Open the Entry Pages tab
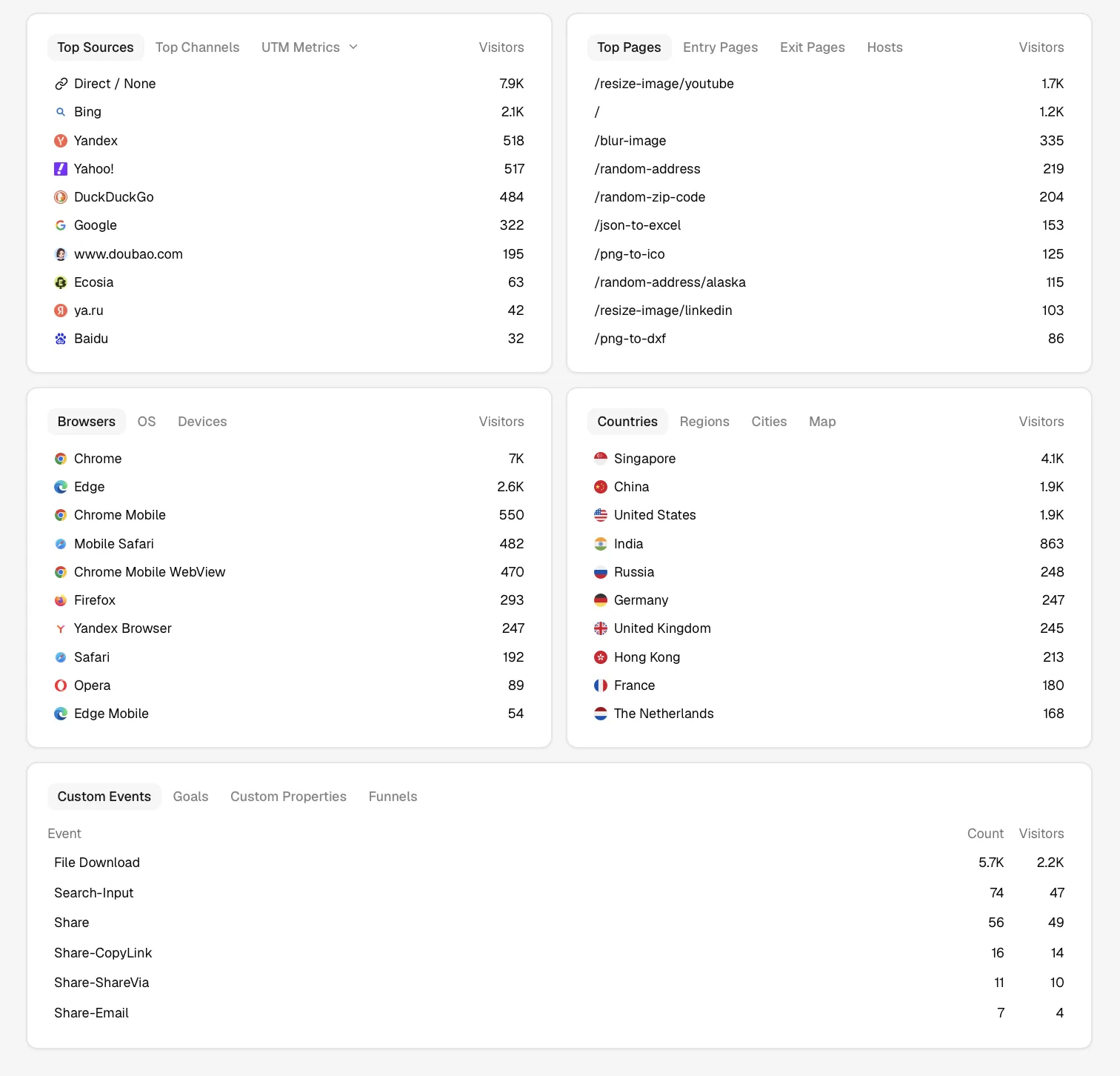The width and height of the screenshot is (1120, 1076). coord(720,47)
